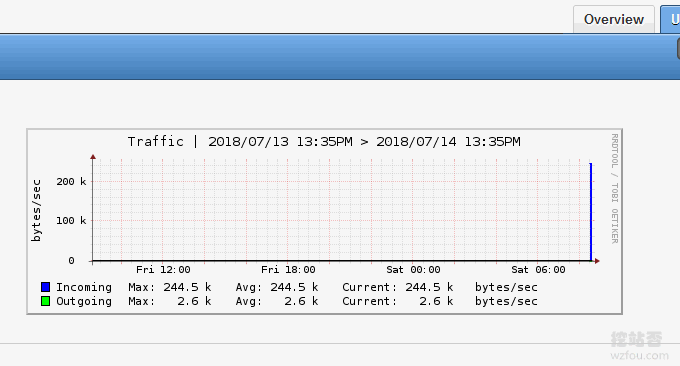
Task: Select Outgoing Max value 2.6 k
Action: pos(194,301)
